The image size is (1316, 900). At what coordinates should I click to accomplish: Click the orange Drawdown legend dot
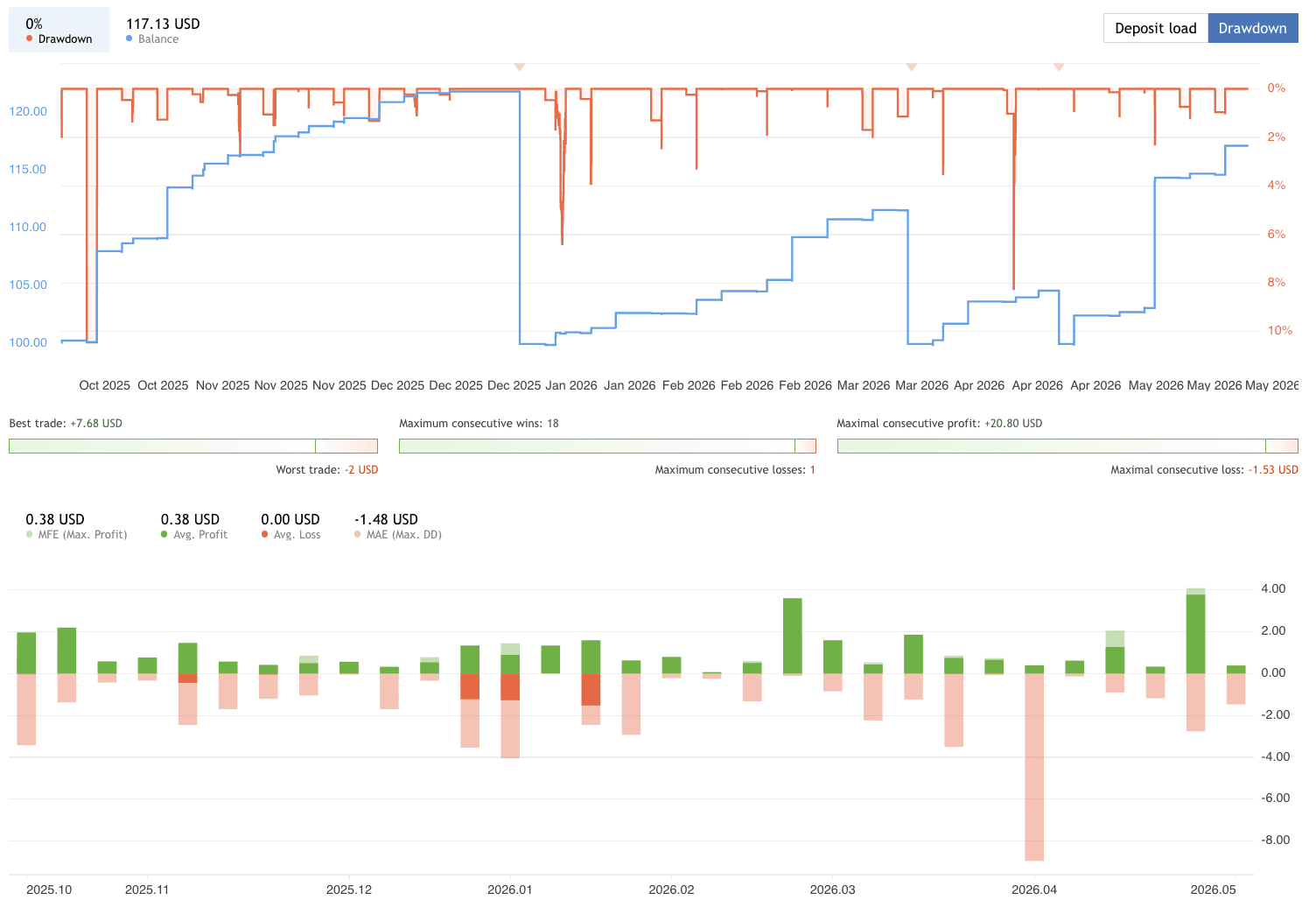click(29, 39)
